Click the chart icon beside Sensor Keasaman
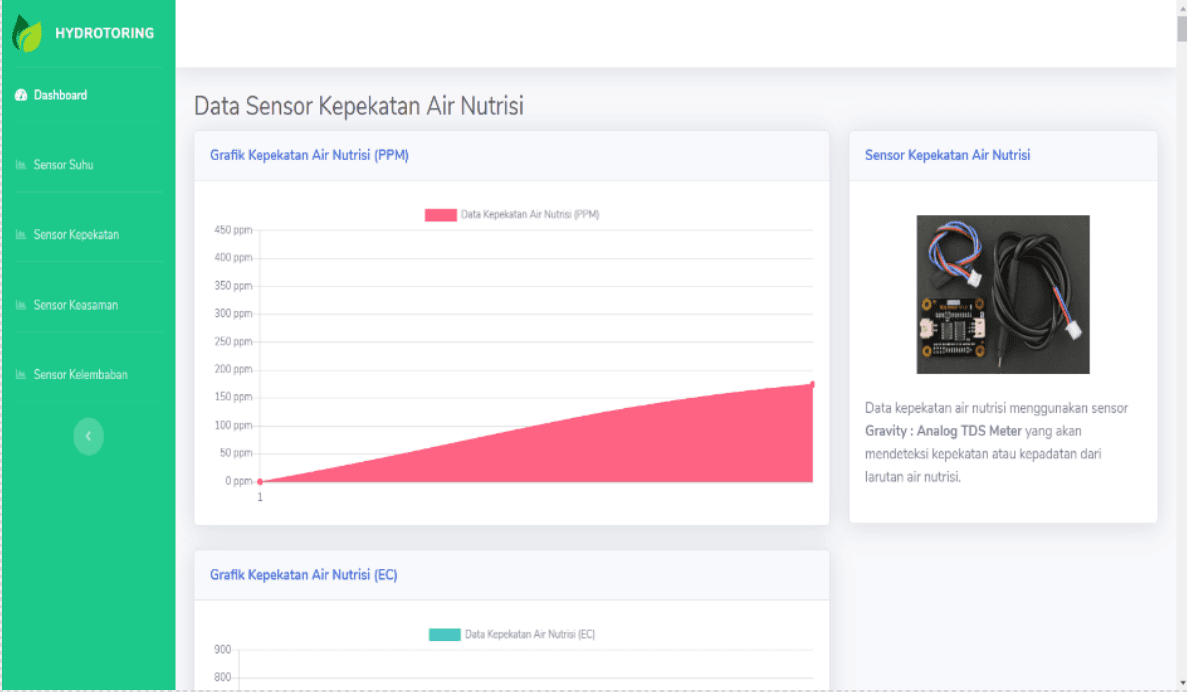The width and height of the screenshot is (1187, 692). 20,305
